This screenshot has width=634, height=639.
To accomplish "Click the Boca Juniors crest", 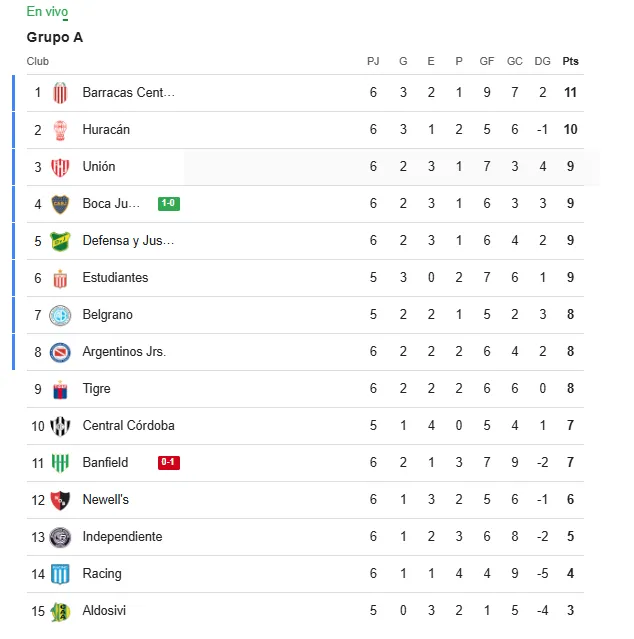I will click(x=60, y=204).
